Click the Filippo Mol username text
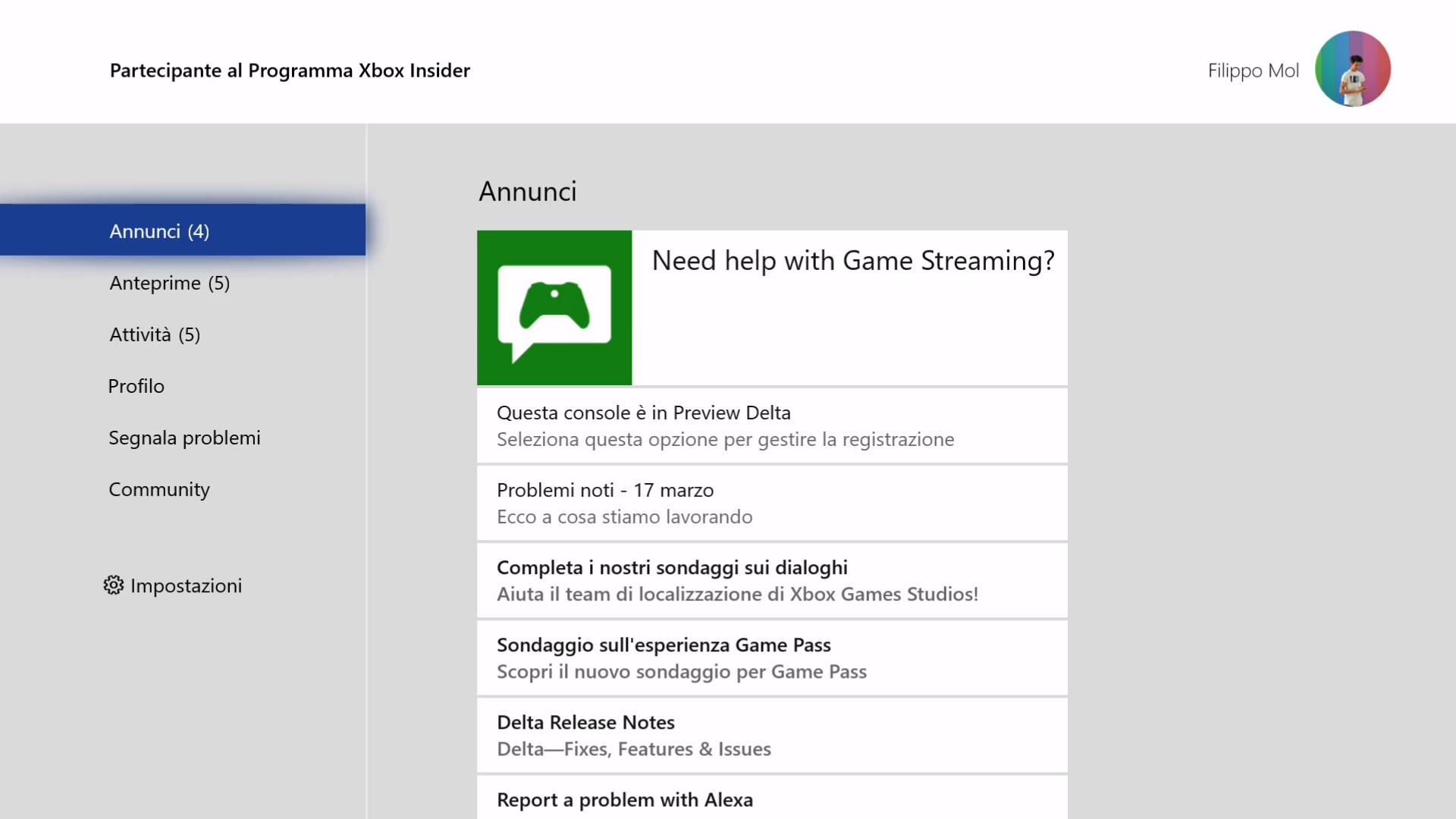Image resolution: width=1456 pixels, height=819 pixels. [x=1253, y=71]
